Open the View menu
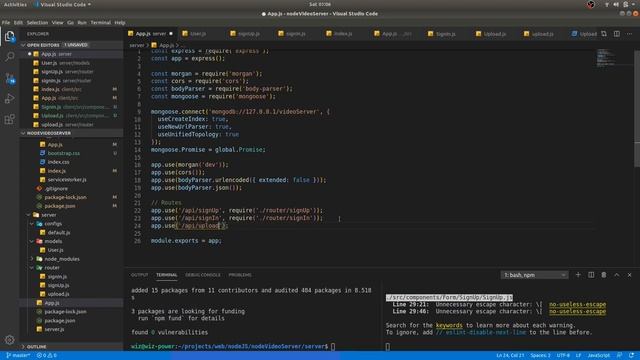 tap(58, 22)
